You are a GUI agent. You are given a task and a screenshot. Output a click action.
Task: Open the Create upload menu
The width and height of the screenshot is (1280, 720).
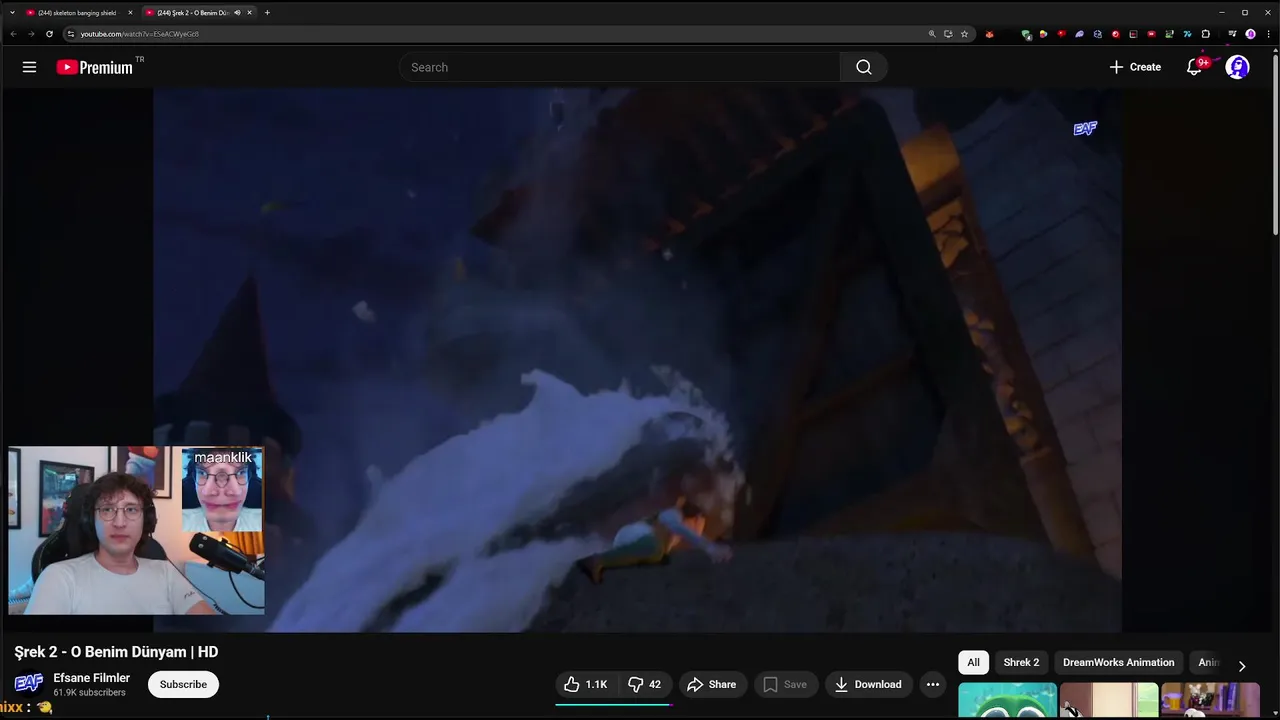pyautogui.click(x=1135, y=67)
